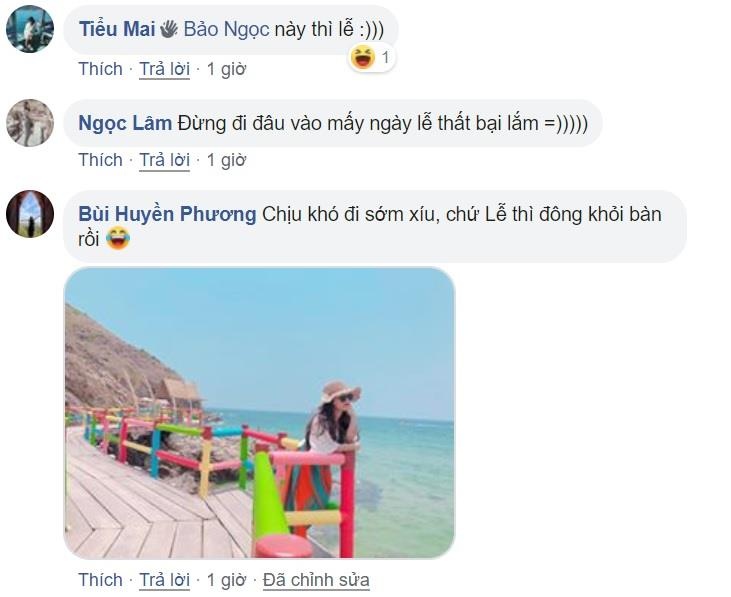
Task: Reply to Bùi Huyền Phương's photo comment
Action: pos(164,580)
